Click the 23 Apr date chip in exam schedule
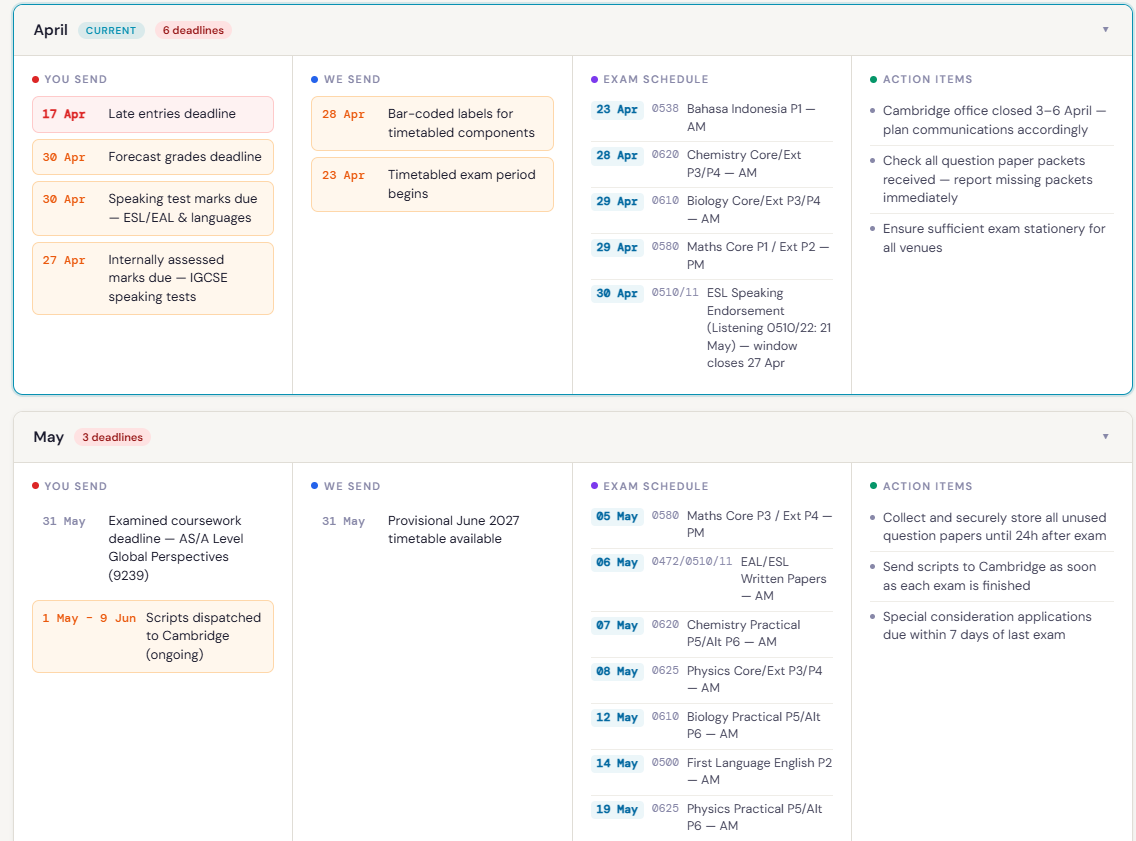 tap(617, 109)
